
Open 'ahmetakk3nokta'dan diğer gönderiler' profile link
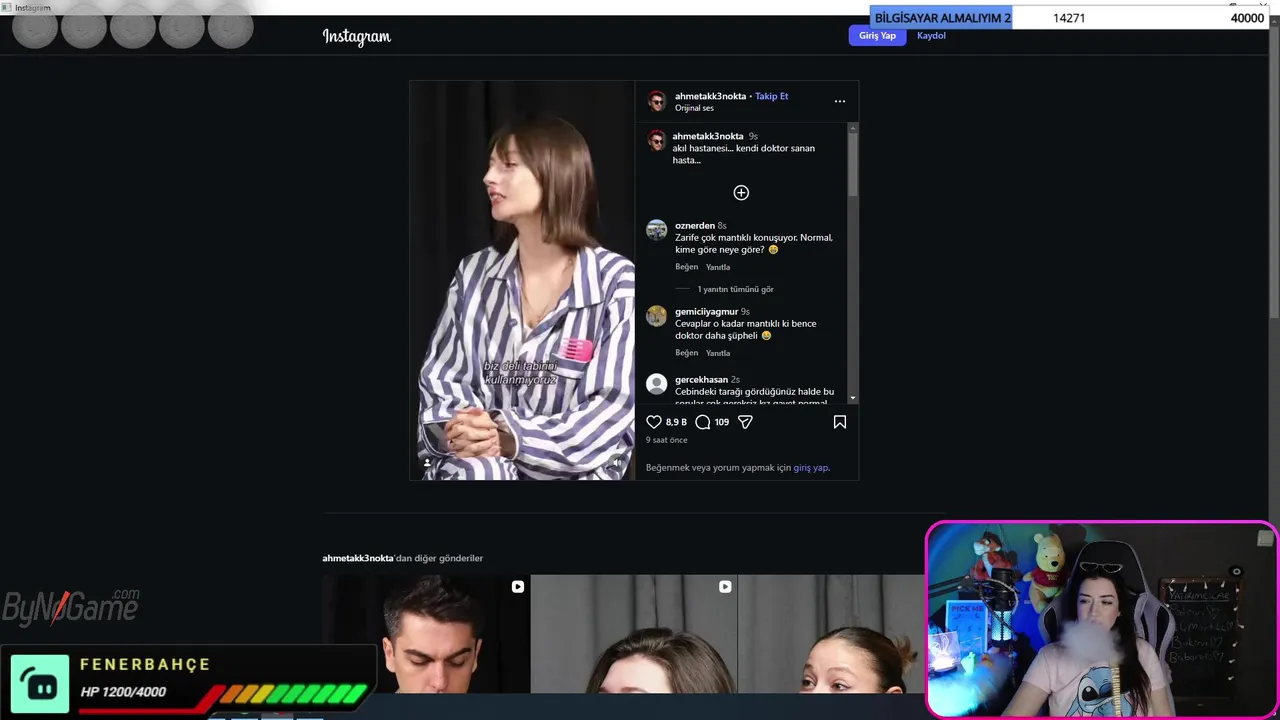point(358,558)
